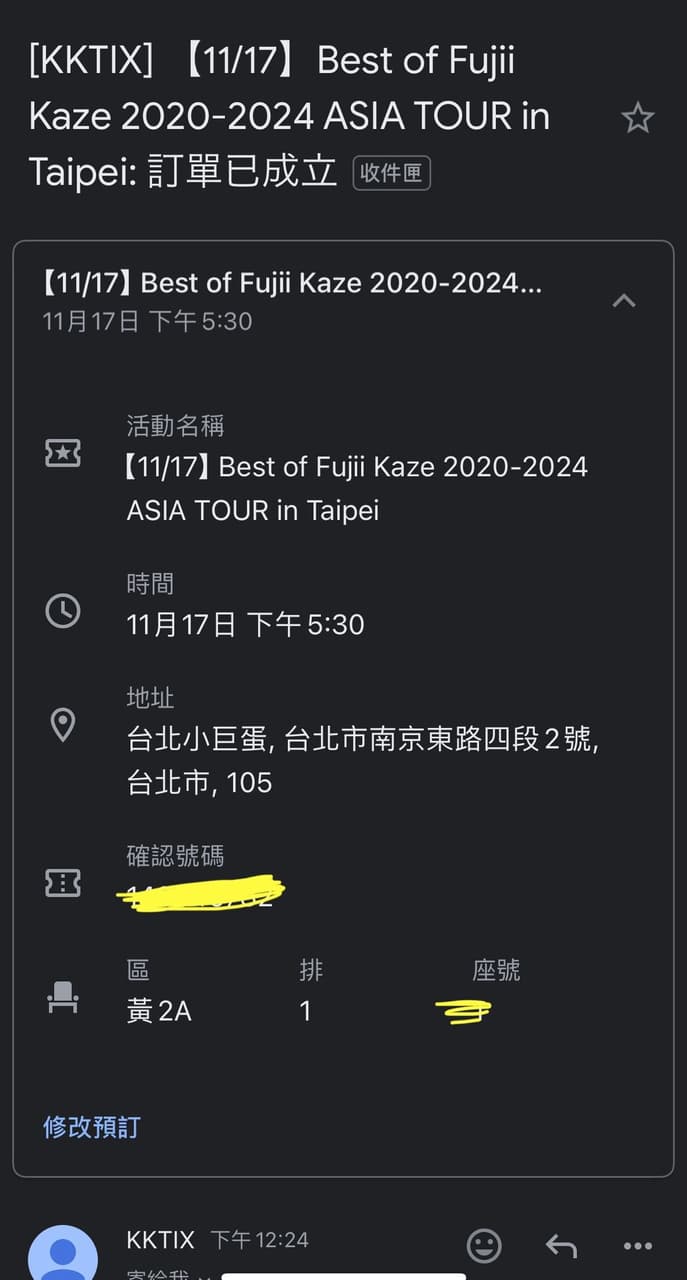Select the seat icon beside the 區 section
This screenshot has width=687, height=1280.
coord(63,996)
